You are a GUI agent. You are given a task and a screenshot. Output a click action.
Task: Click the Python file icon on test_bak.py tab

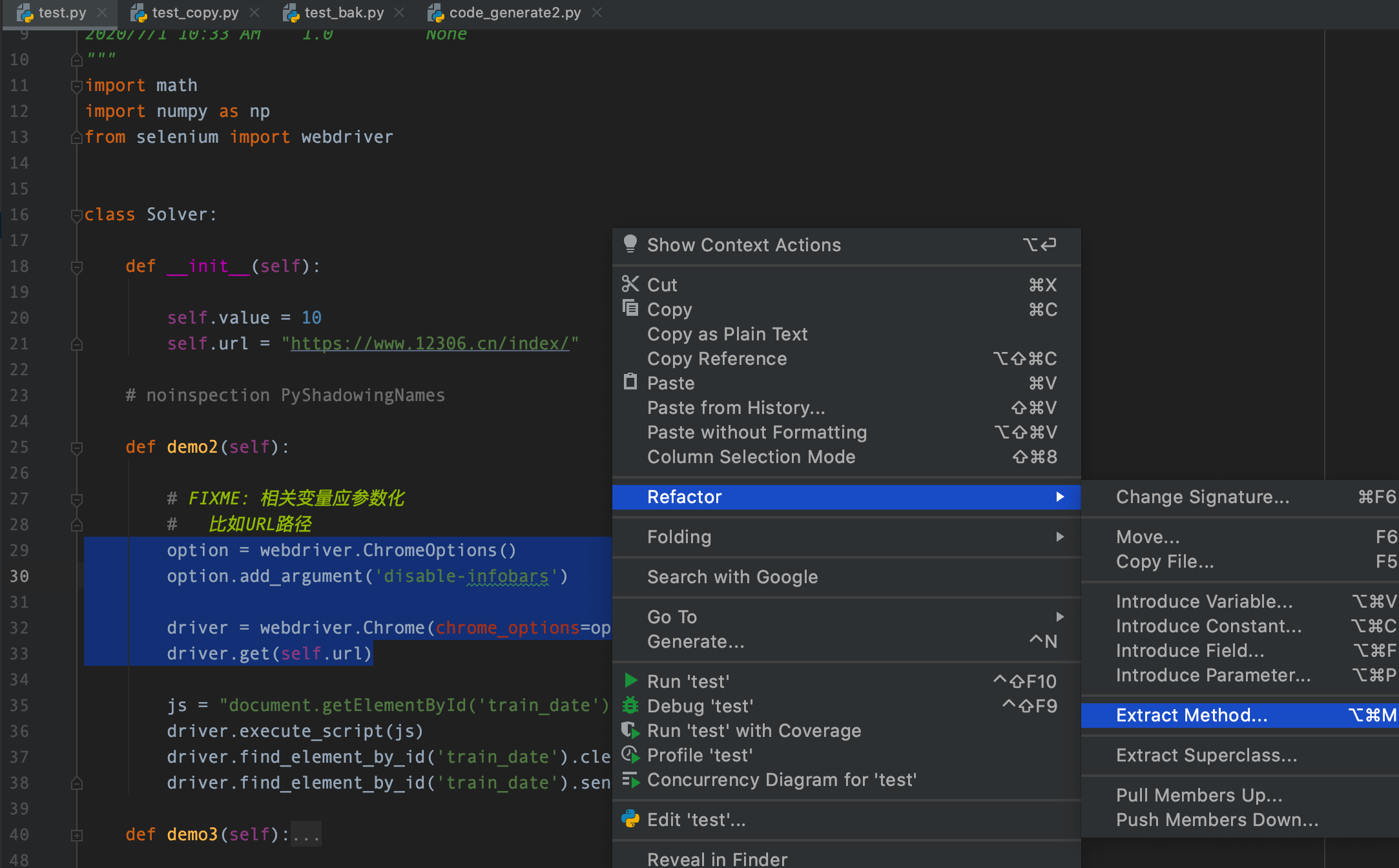click(x=291, y=13)
